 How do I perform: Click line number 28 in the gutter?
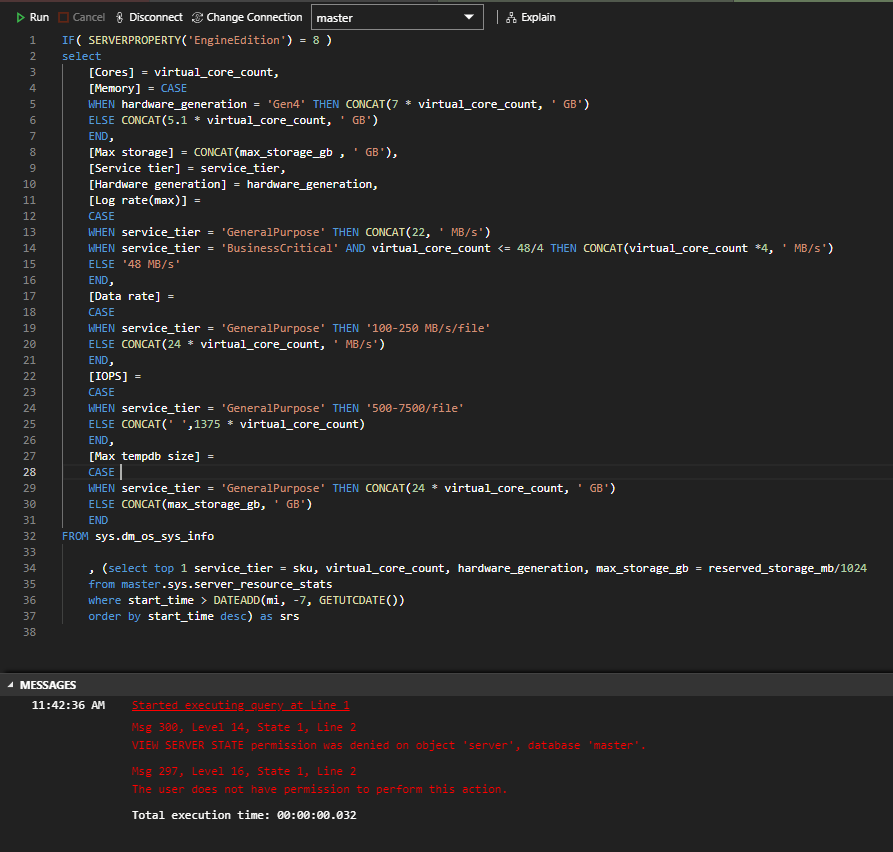tap(29, 471)
